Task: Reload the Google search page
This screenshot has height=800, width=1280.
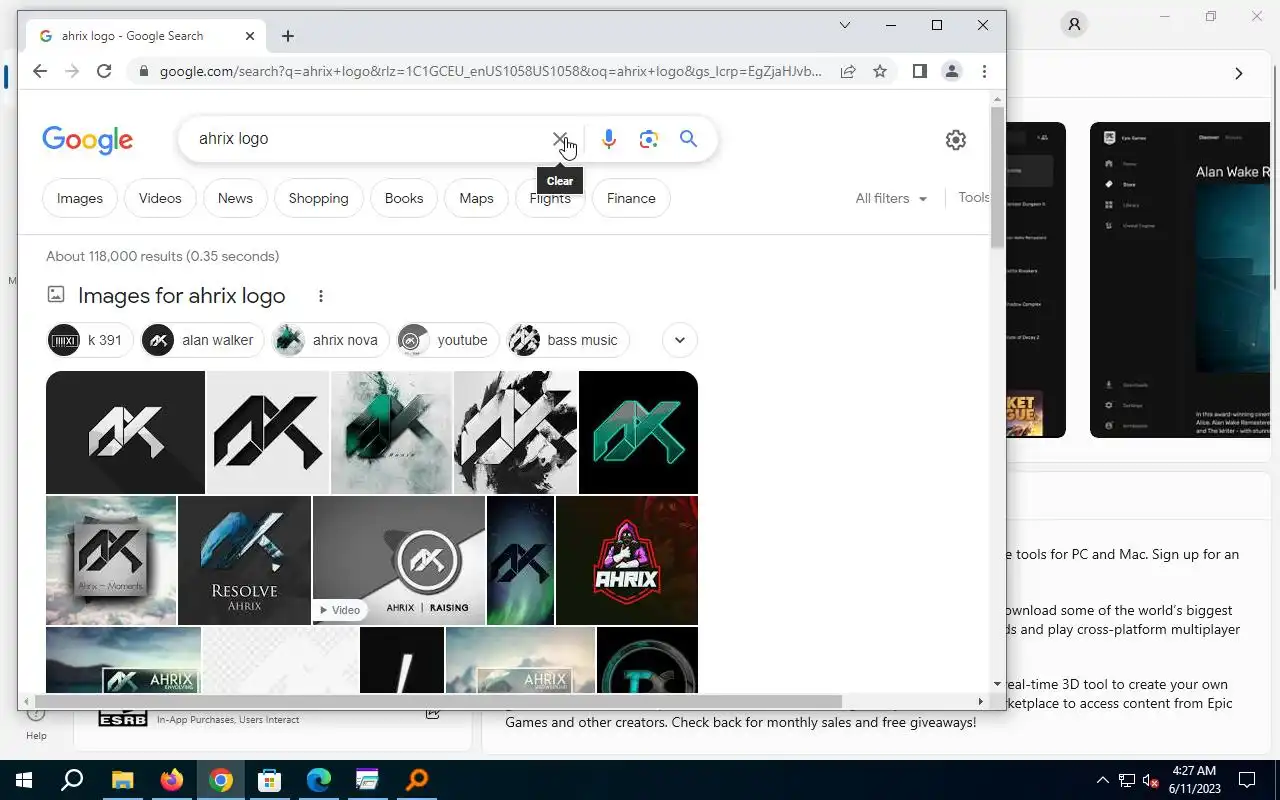Action: click(104, 71)
